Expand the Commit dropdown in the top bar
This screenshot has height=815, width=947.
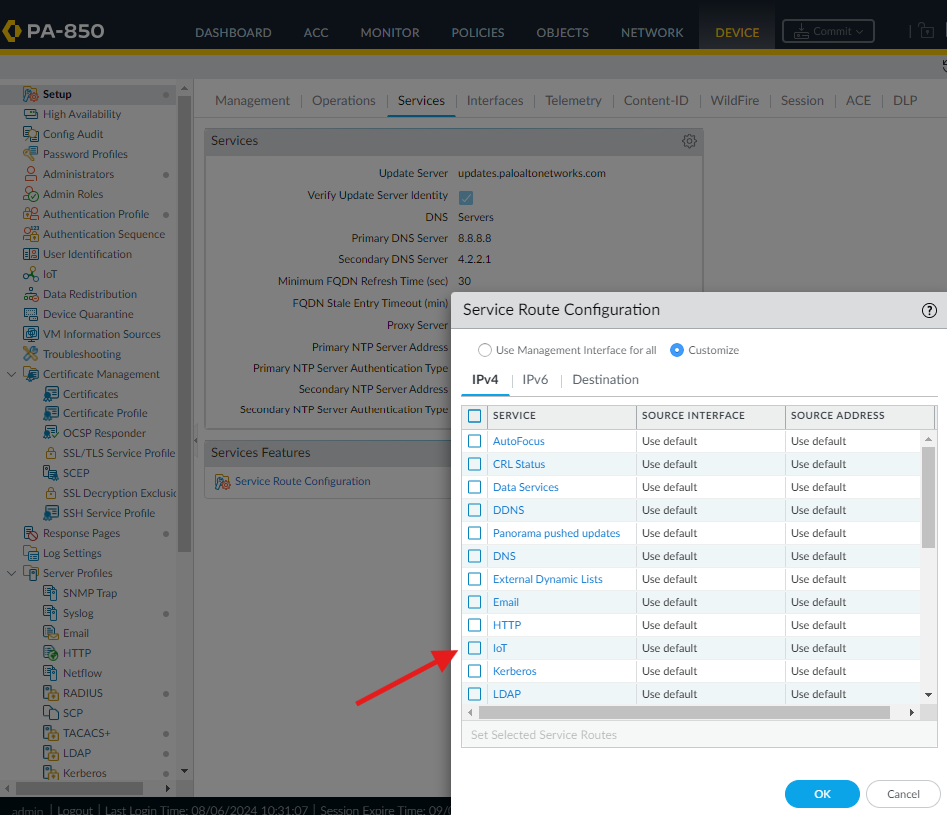point(861,31)
